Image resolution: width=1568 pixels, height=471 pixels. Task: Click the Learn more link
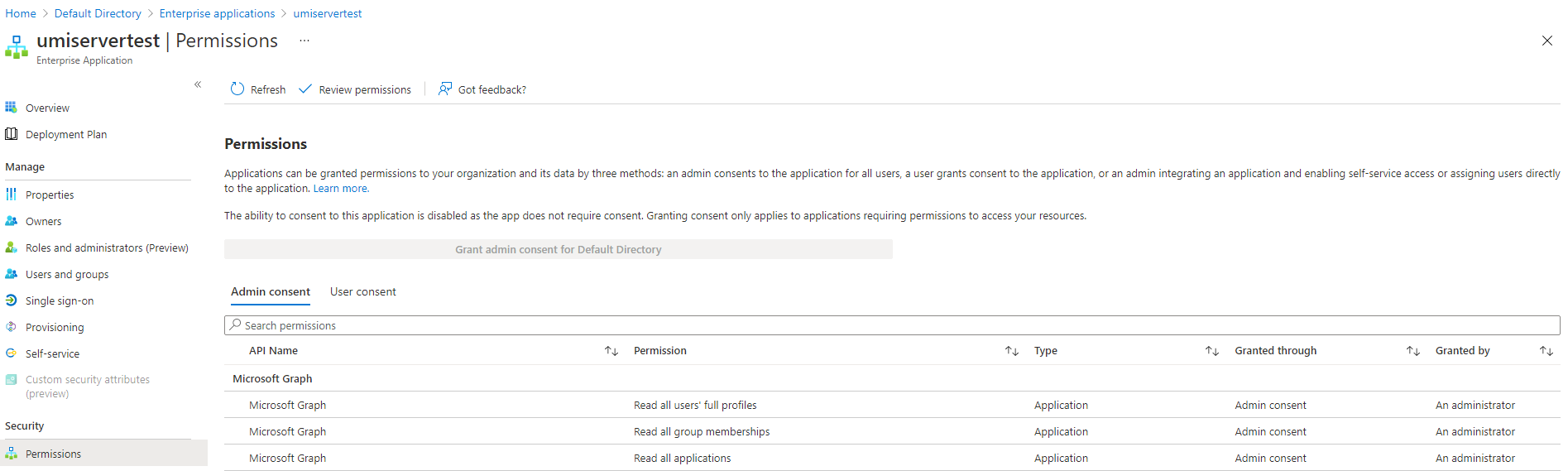coord(341,189)
